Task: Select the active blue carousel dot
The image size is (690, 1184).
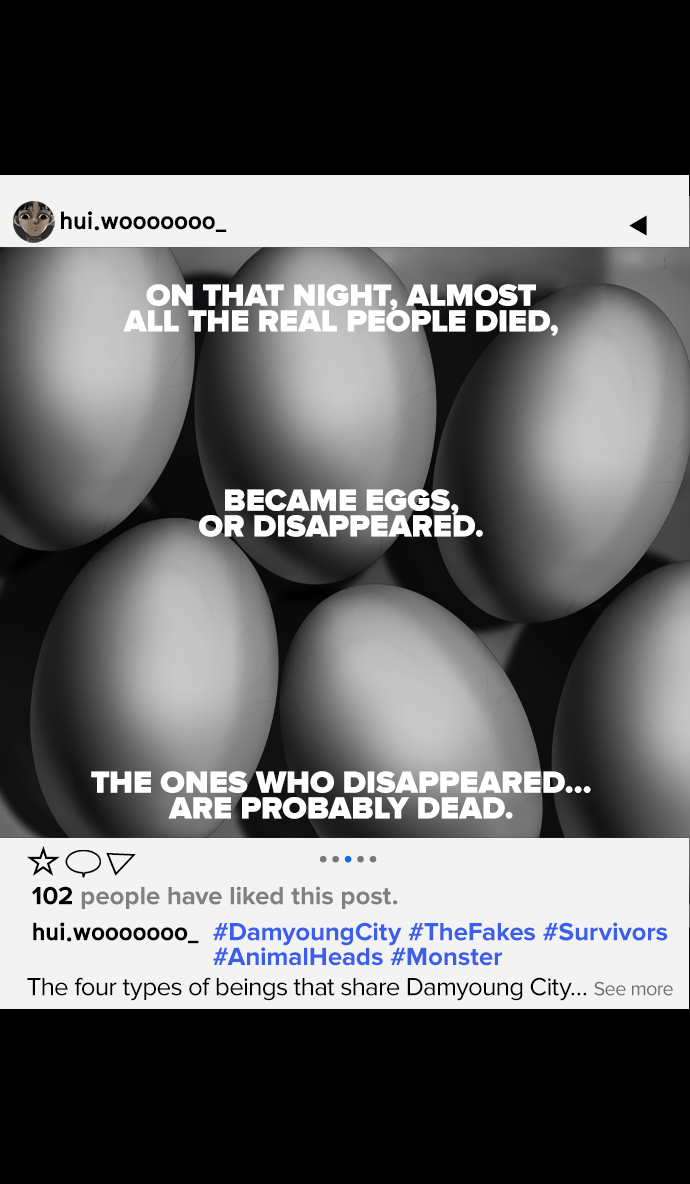Action: pos(347,859)
